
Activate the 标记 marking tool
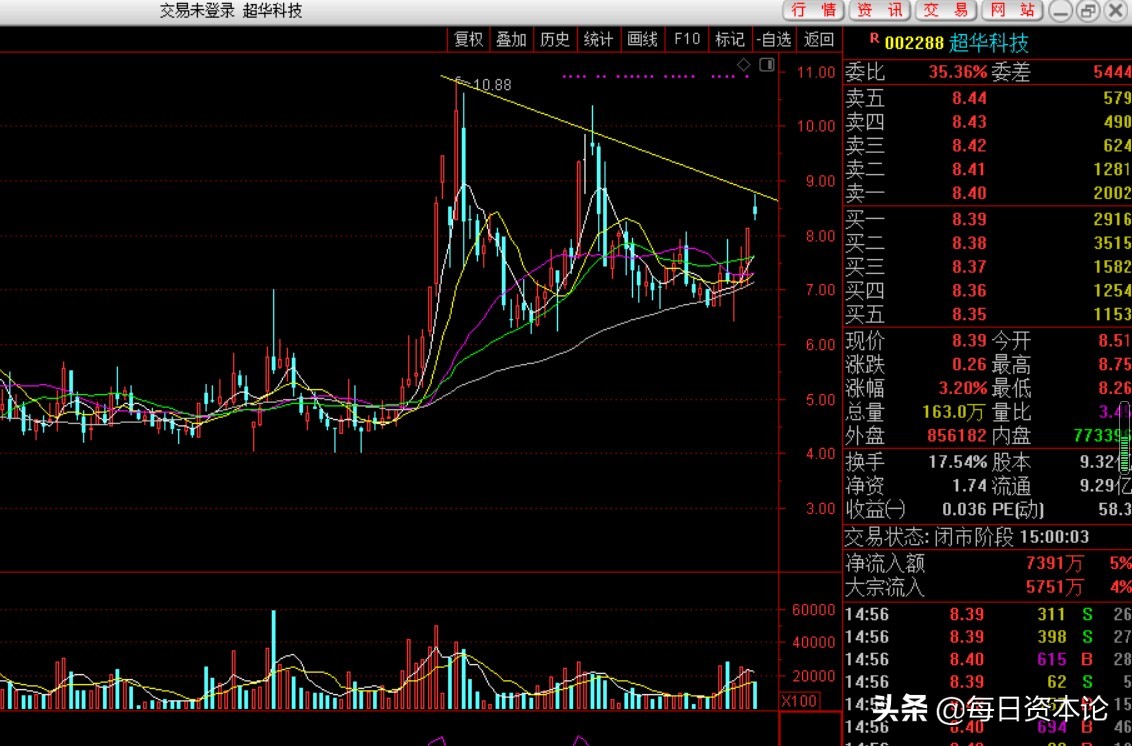pyautogui.click(x=729, y=40)
